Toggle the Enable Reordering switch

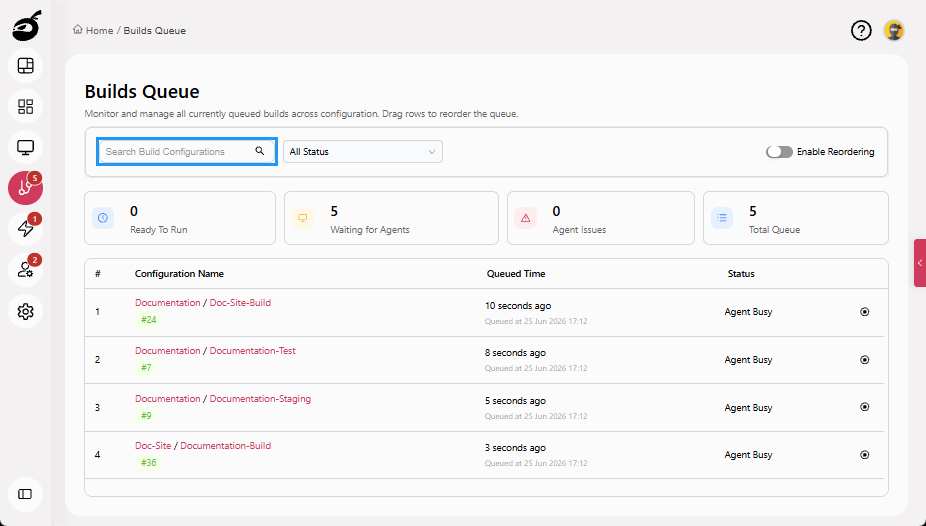click(779, 152)
